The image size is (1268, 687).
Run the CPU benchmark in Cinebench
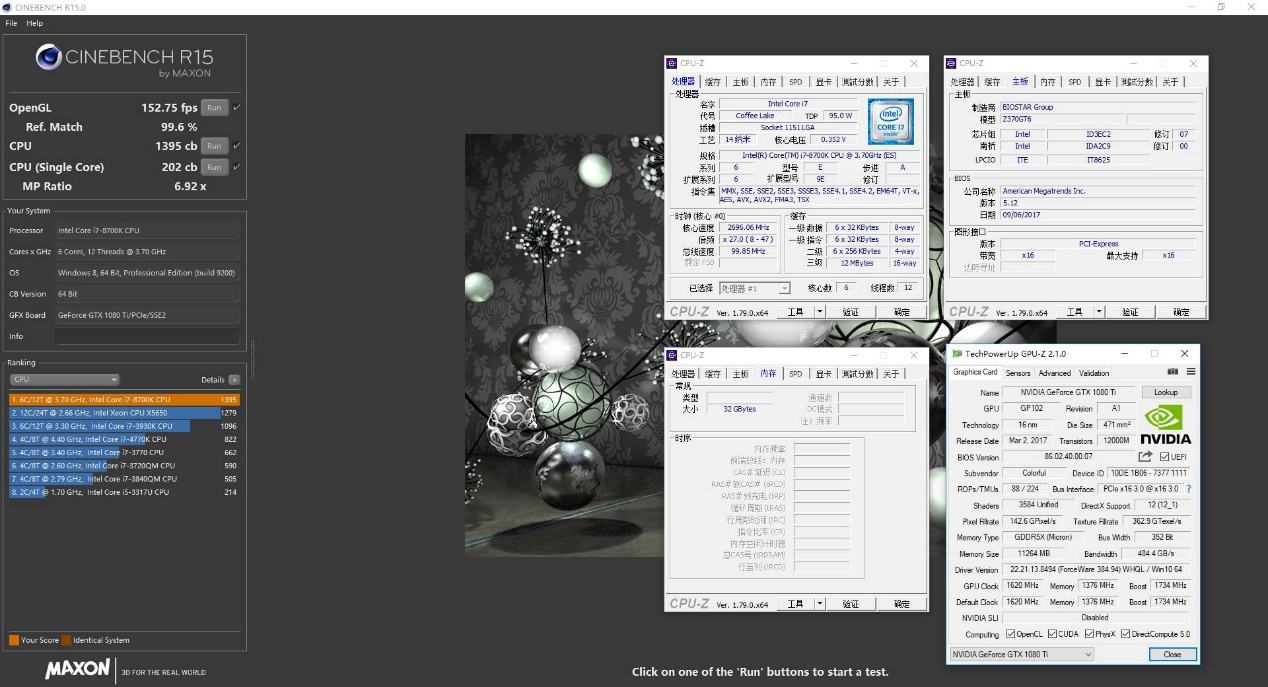click(213, 146)
